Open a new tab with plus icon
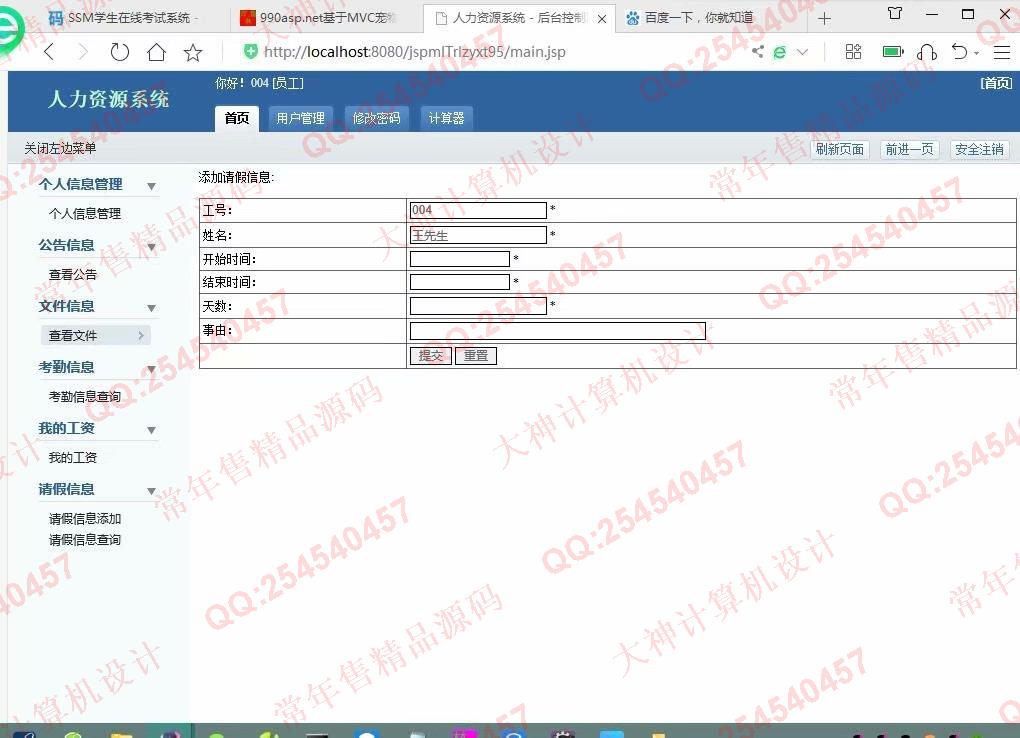 point(824,18)
